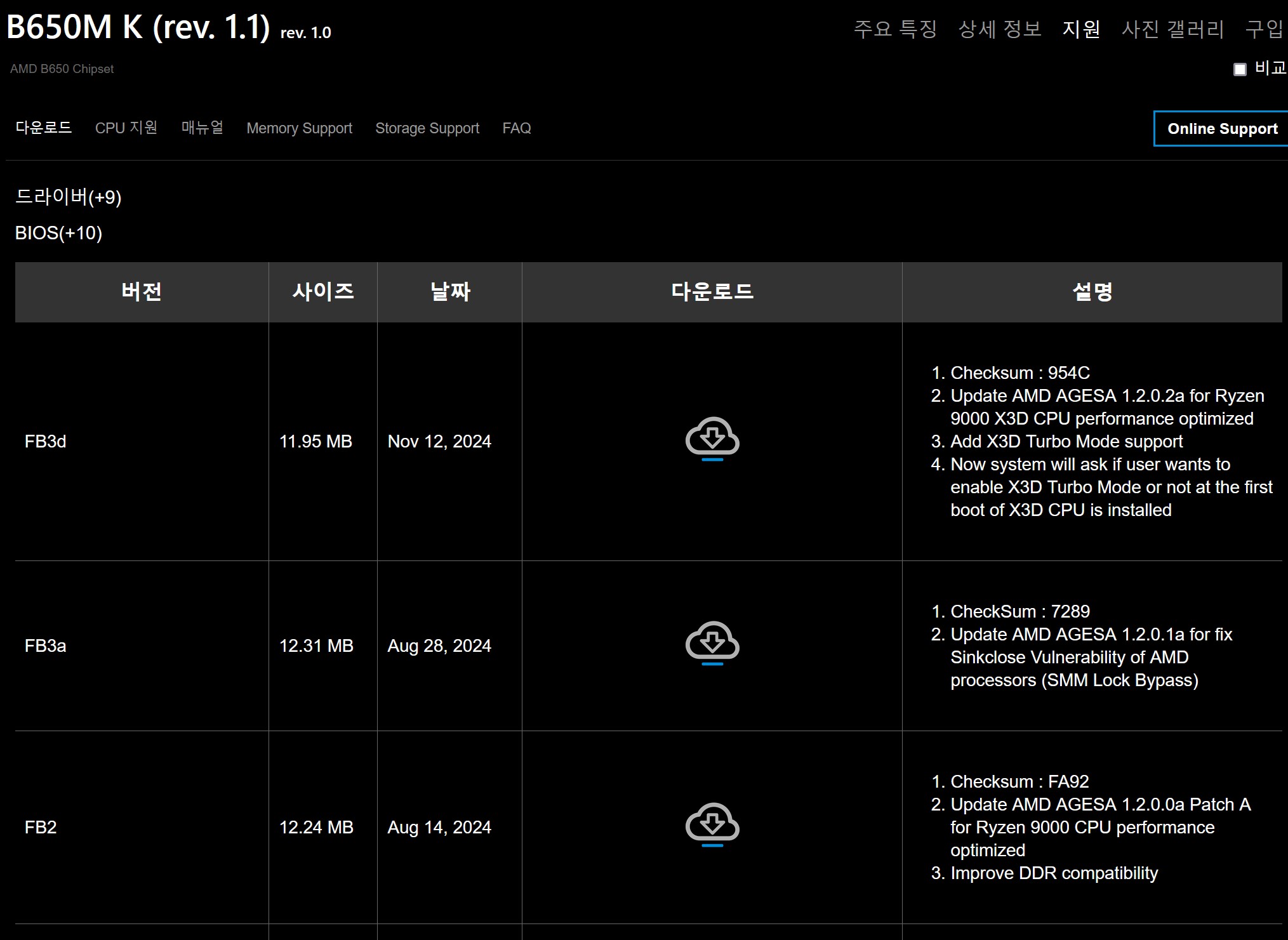
Task: Open the 다운로드 sub-tab
Action: point(44,128)
